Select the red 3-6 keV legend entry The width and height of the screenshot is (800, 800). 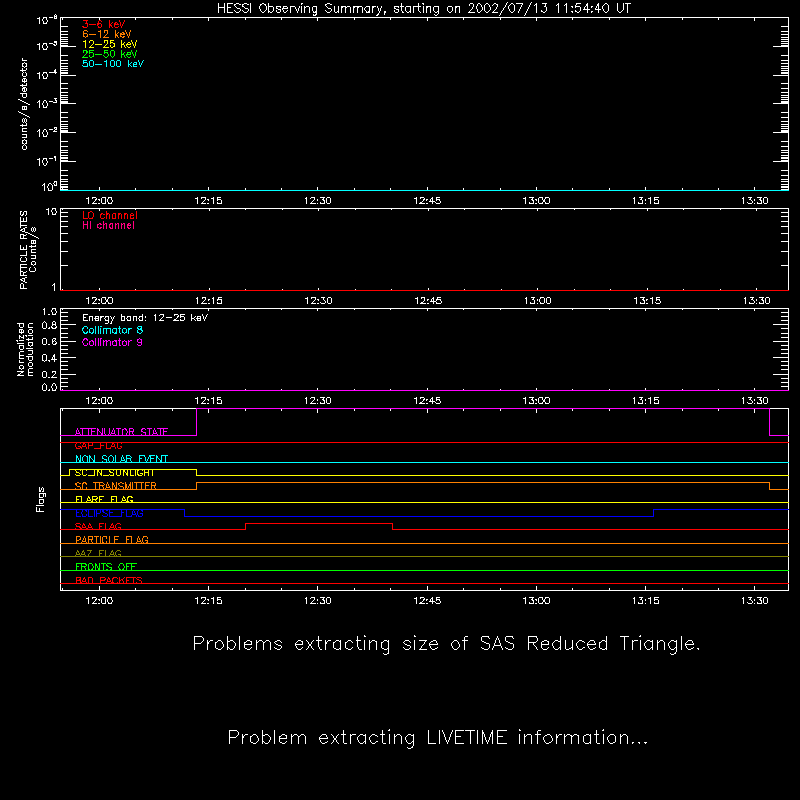click(104, 24)
